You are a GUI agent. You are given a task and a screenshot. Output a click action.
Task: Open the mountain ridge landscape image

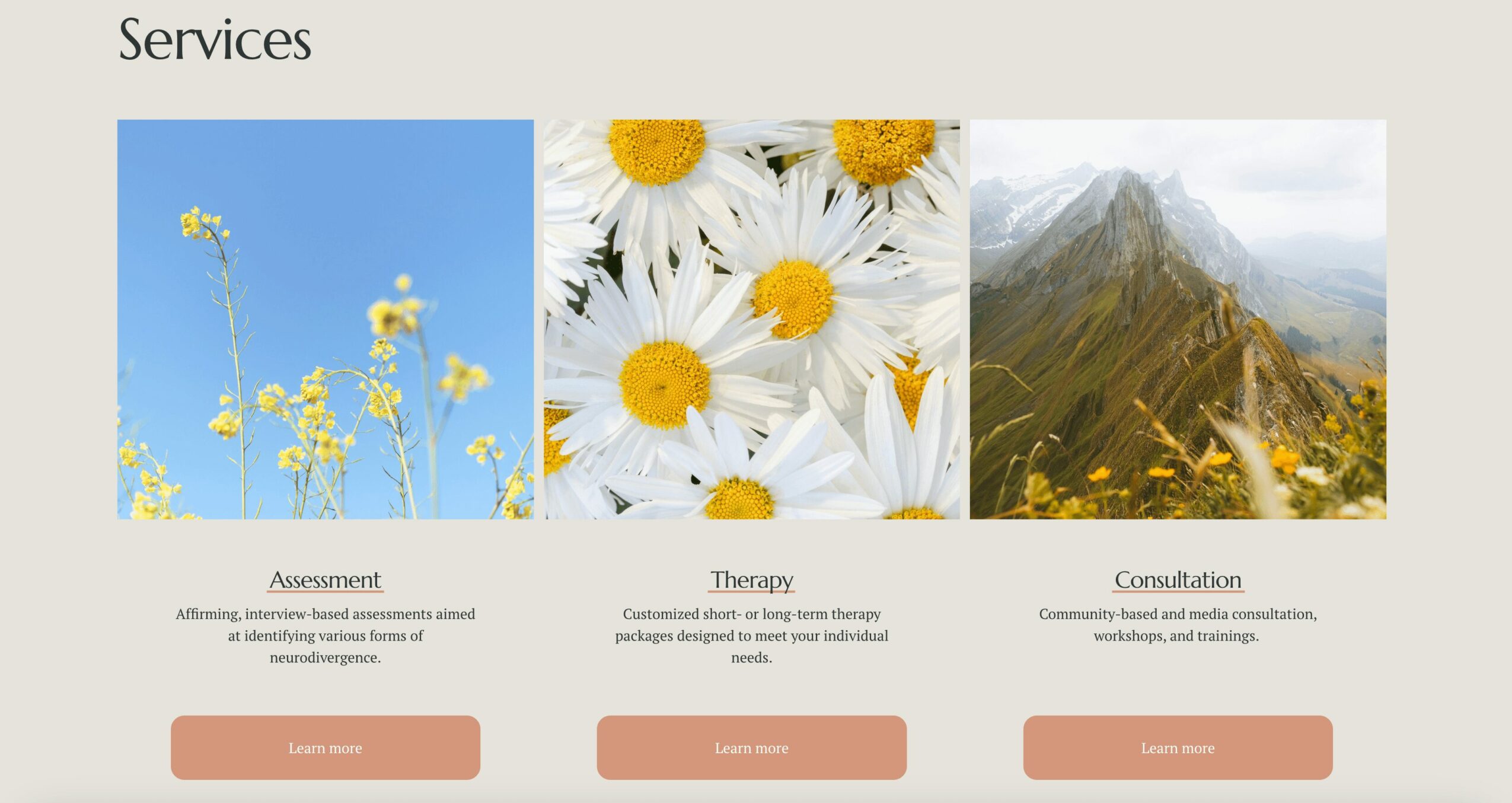(1178, 319)
